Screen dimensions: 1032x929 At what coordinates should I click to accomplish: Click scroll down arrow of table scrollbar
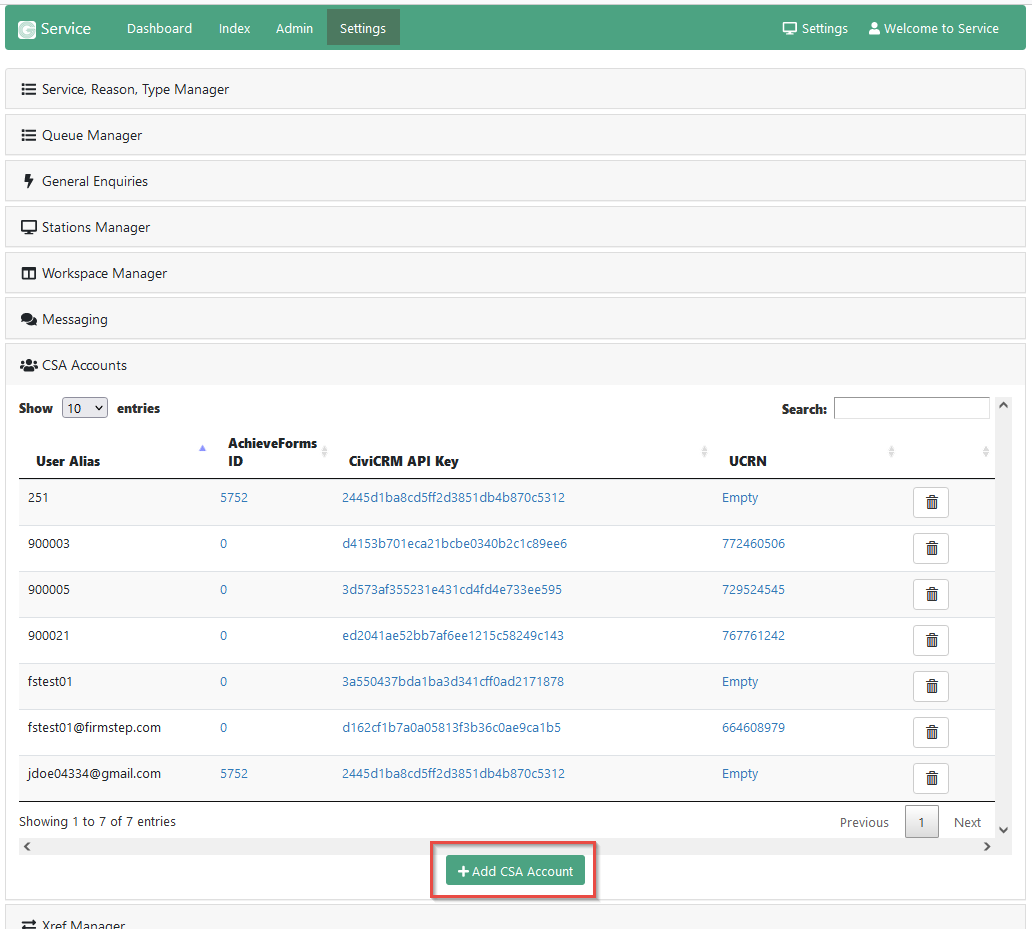pos(1003,830)
